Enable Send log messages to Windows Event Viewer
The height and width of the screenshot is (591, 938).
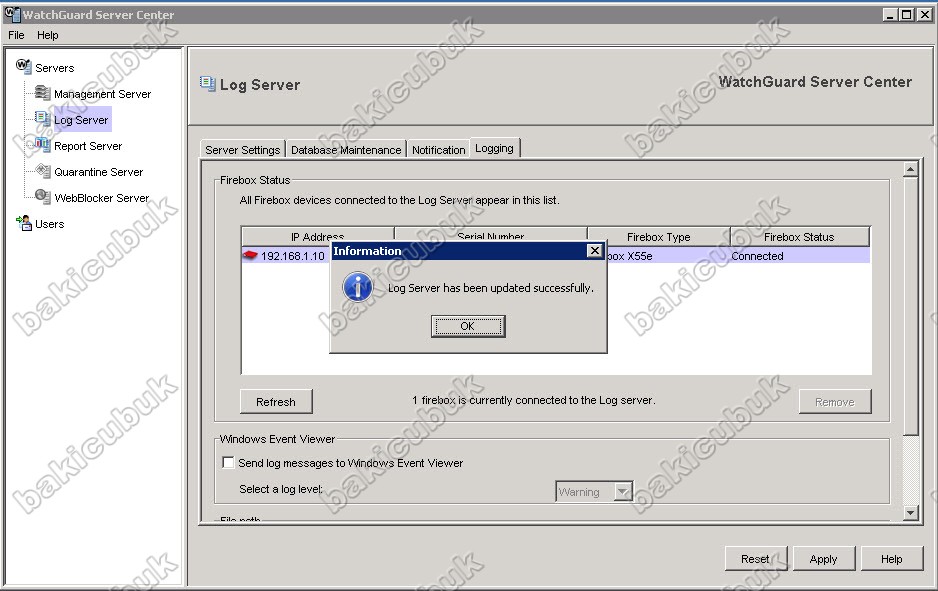click(x=228, y=462)
